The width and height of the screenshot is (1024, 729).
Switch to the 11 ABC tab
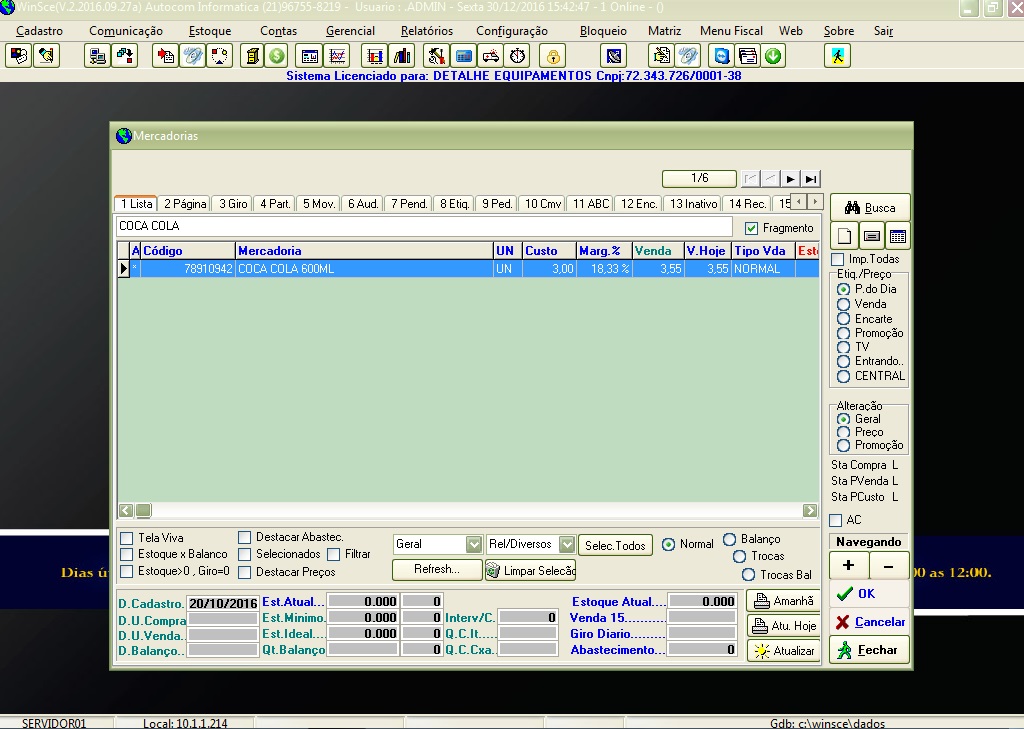(590, 204)
